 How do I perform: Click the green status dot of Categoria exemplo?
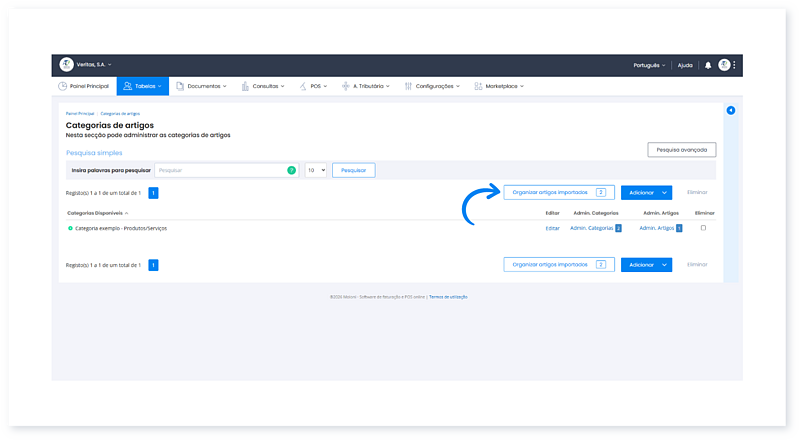point(70,228)
